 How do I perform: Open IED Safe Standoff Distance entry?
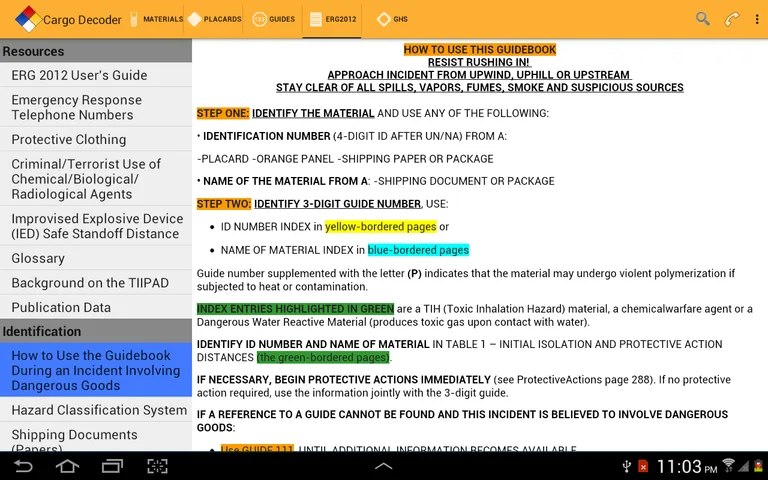96,226
